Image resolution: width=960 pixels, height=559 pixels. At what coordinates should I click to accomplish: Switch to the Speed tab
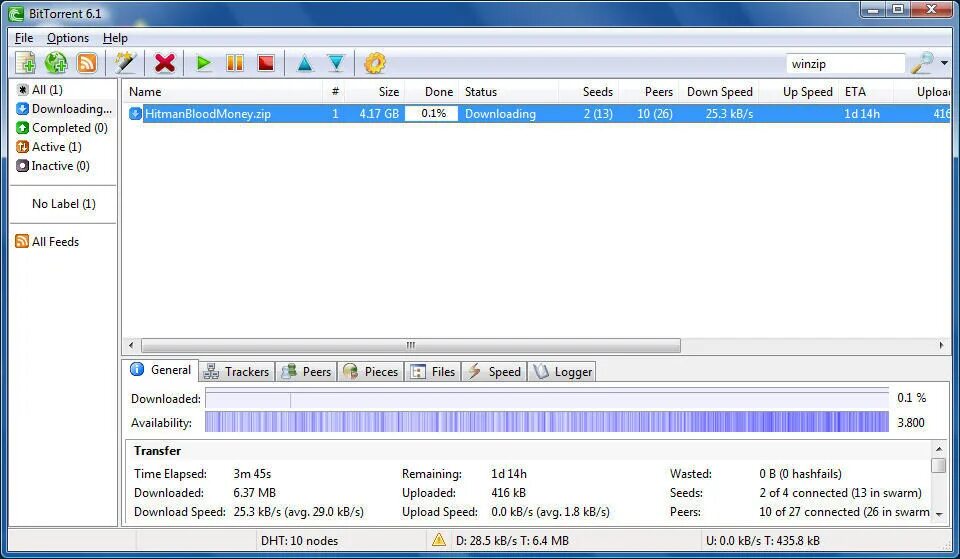494,371
